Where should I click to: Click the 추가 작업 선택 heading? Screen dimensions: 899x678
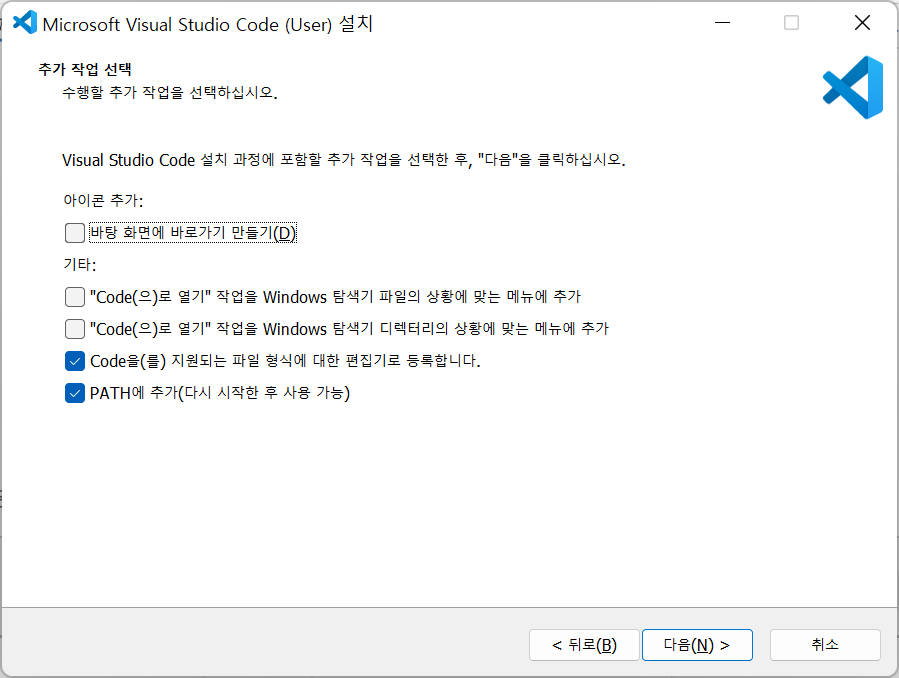pyautogui.click(x=85, y=69)
